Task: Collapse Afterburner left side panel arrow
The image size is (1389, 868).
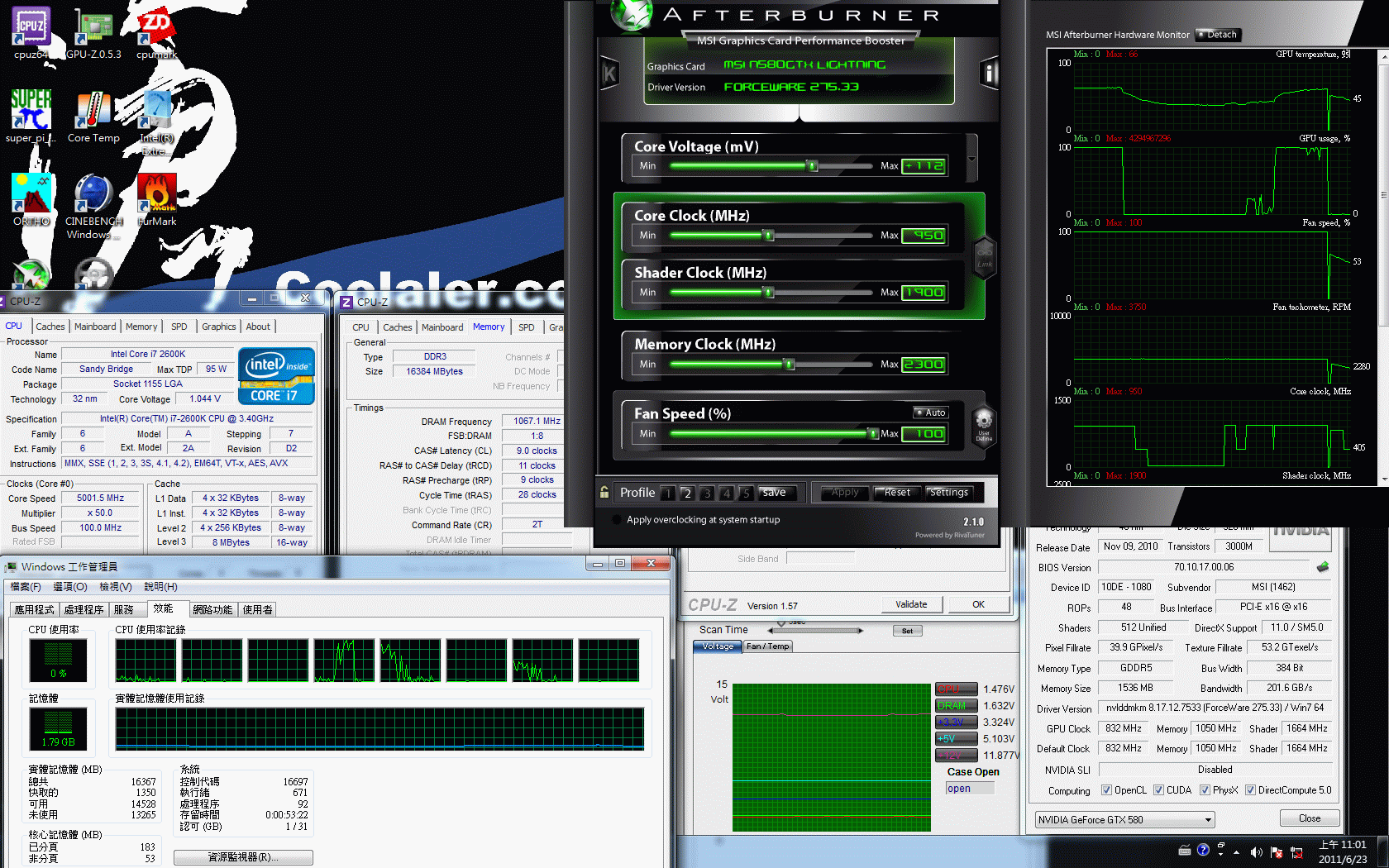Action: point(609,74)
